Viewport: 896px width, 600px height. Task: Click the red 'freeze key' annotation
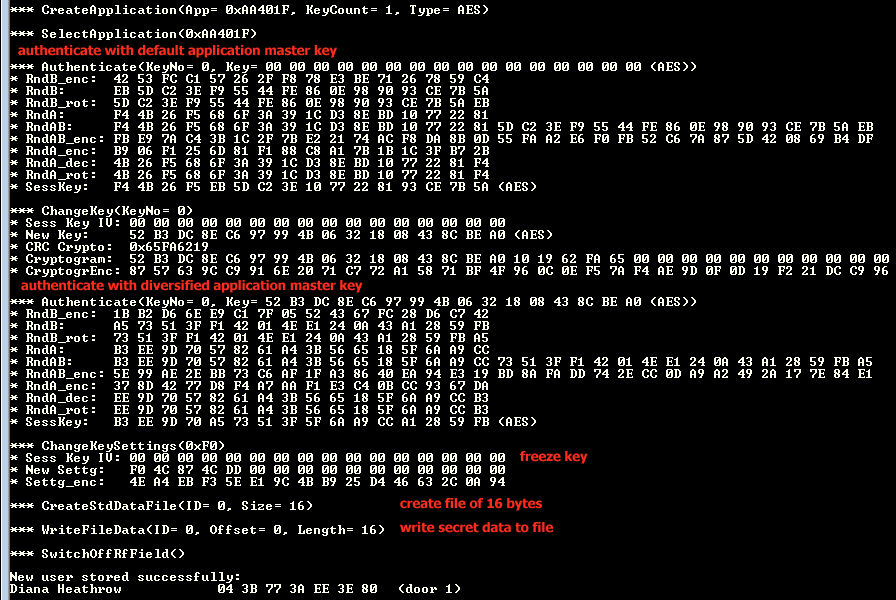click(x=553, y=457)
